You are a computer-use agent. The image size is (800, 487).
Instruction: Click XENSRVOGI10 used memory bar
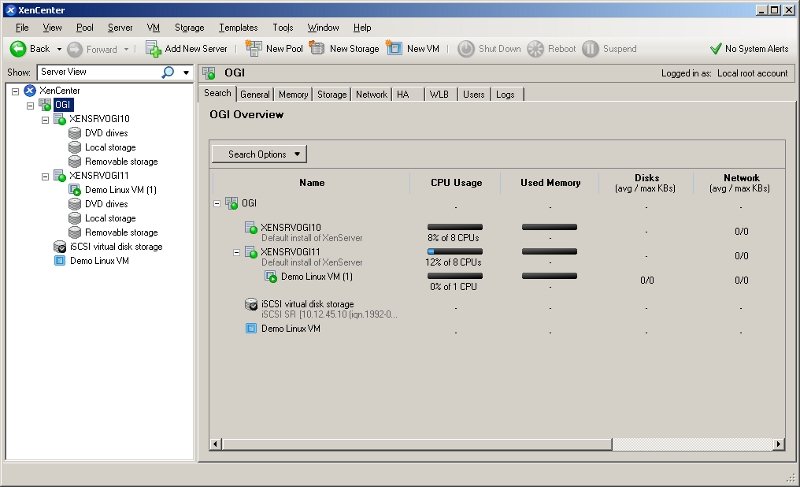(x=549, y=227)
